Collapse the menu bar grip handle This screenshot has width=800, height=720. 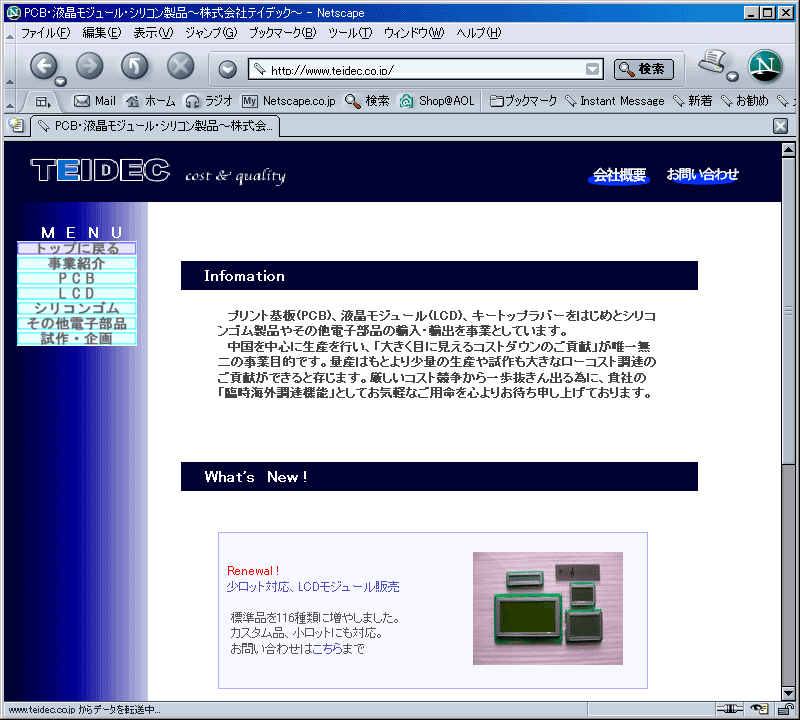pyautogui.click(x=10, y=34)
